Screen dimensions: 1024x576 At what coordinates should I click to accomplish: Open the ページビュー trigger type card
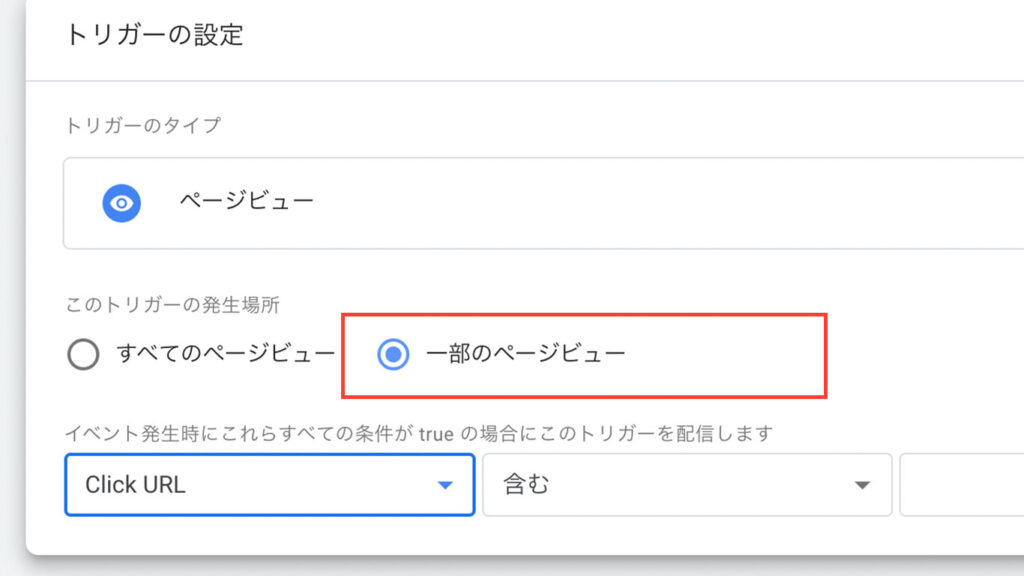pos(543,203)
